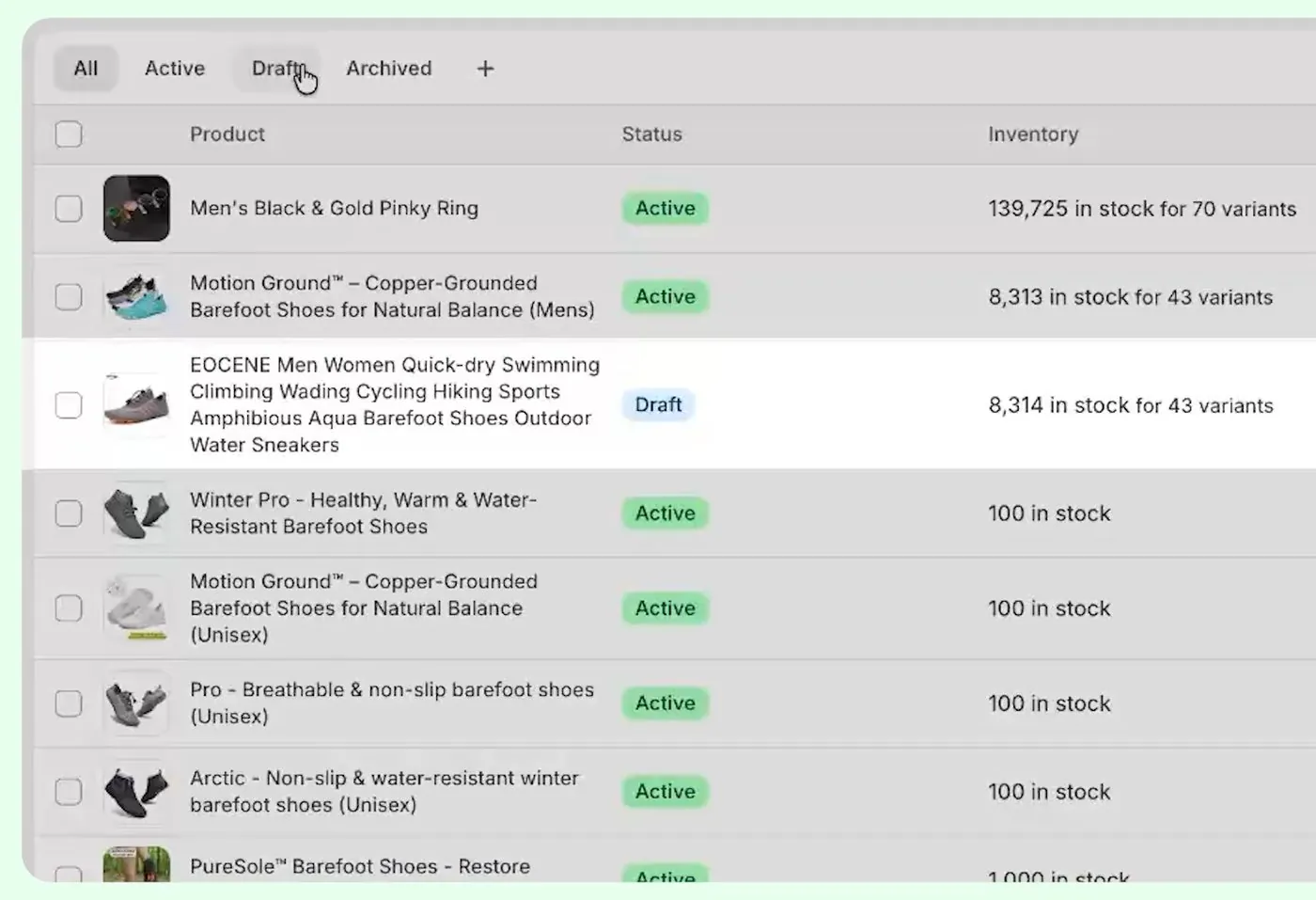This screenshot has width=1316, height=900.
Task: Open the EOCENE Amphibious Aqua Barefoot Shoes product
Action: [x=395, y=405]
